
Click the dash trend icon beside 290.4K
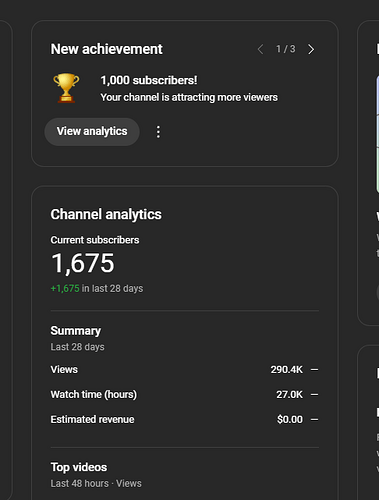pyautogui.click(x=314, y=370)
